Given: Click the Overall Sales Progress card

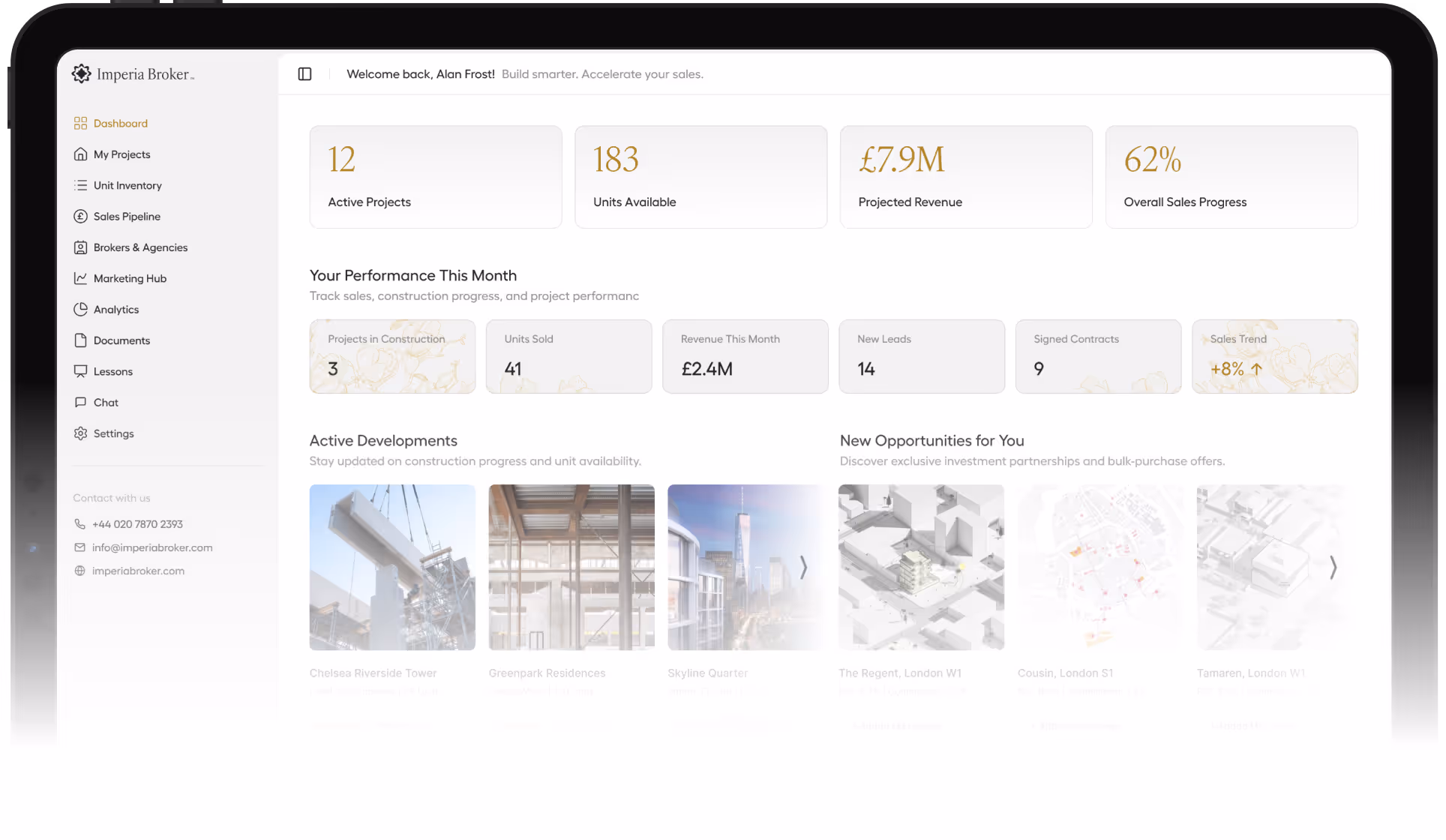Looking at the screenshot, I should [1231, 177].
